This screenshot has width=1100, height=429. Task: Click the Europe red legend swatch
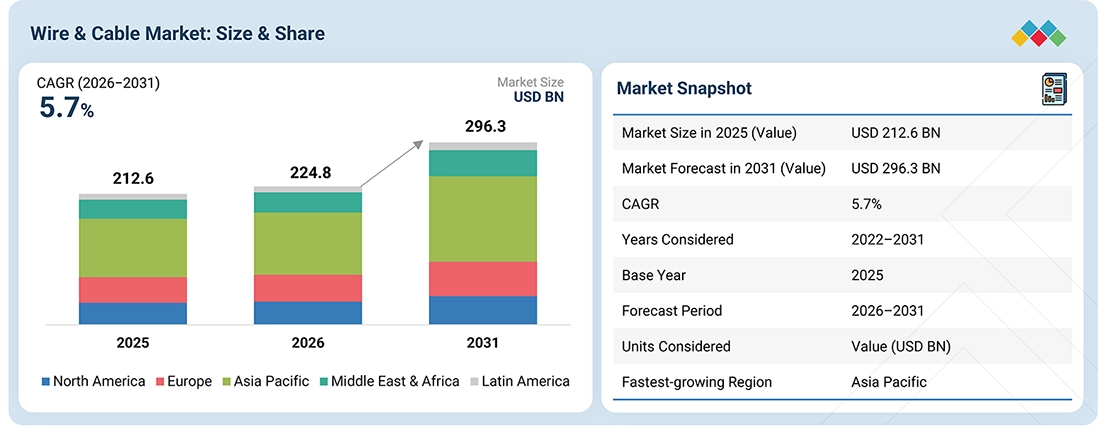[161, 382]
